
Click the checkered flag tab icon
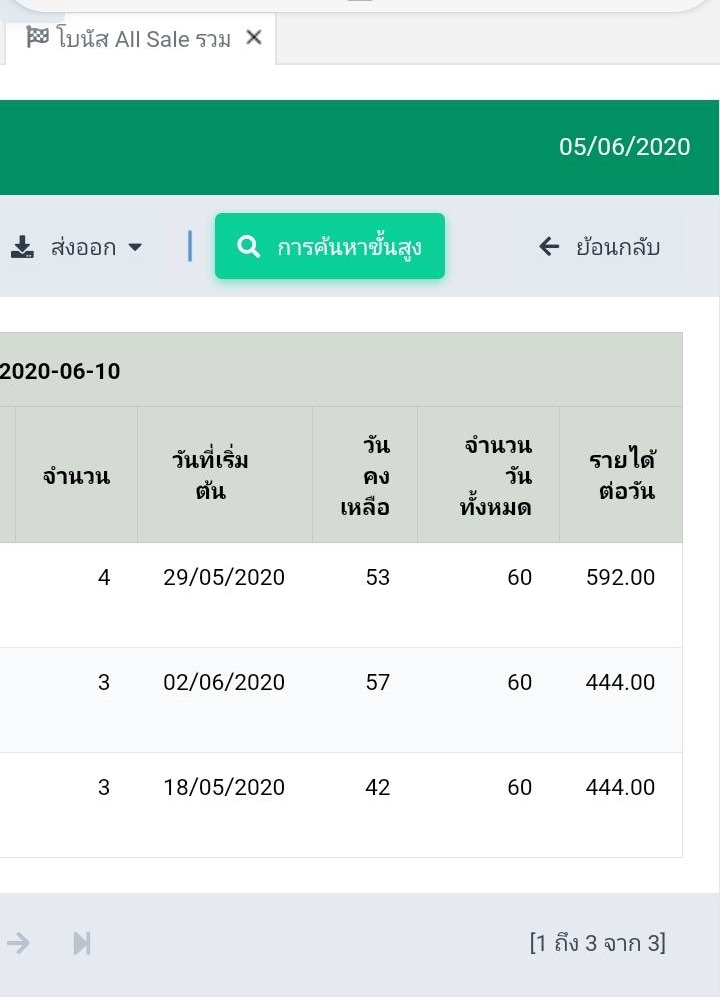[x=37, y=37]
